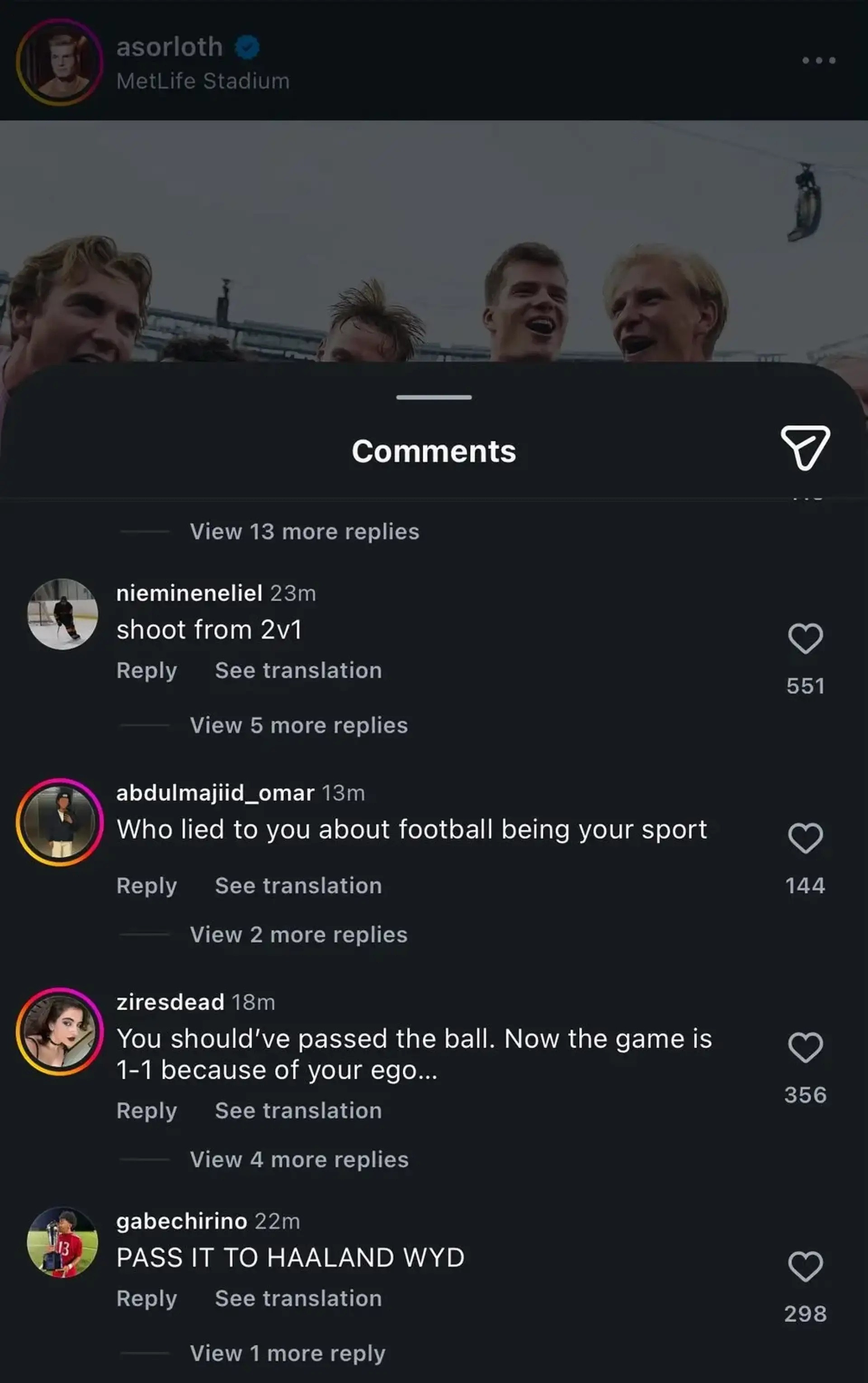Reply to nieminenelieI's comment
The height and width of the screenshot is (1383, 868).
(x=146, y=670)
